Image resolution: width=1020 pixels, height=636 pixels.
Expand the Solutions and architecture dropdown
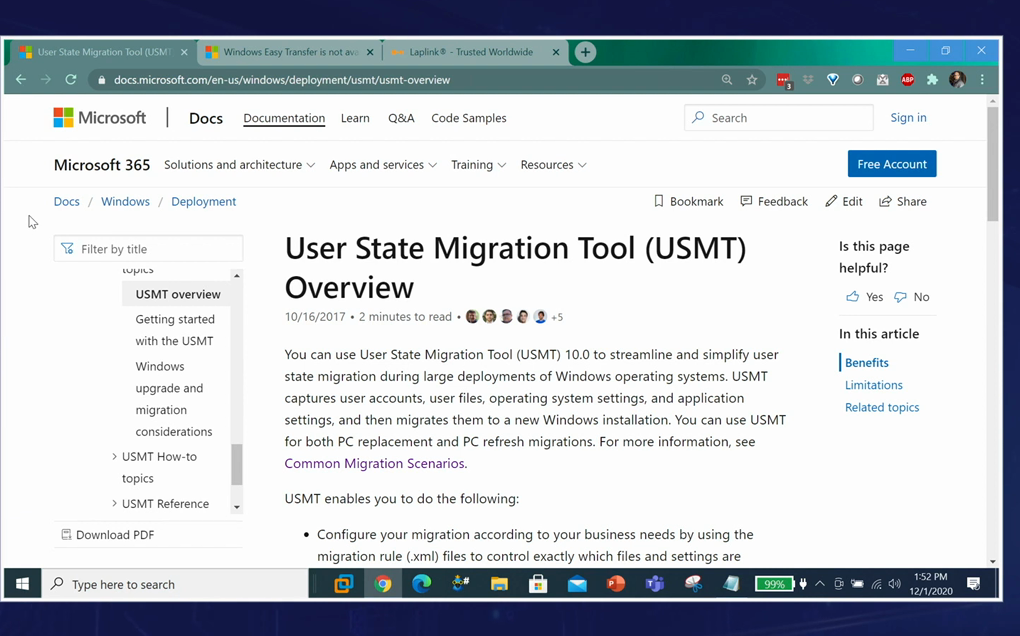(x=239, y=165)
